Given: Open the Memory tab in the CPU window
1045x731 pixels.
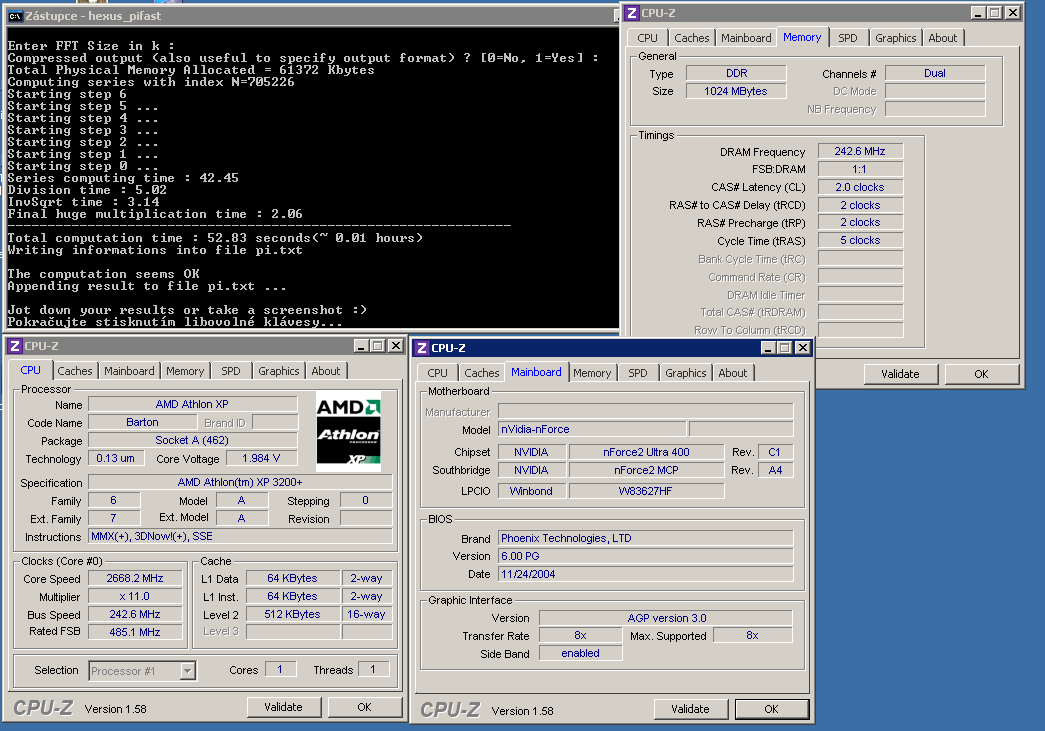Looking at the screenshot, I should pos(185,371).
